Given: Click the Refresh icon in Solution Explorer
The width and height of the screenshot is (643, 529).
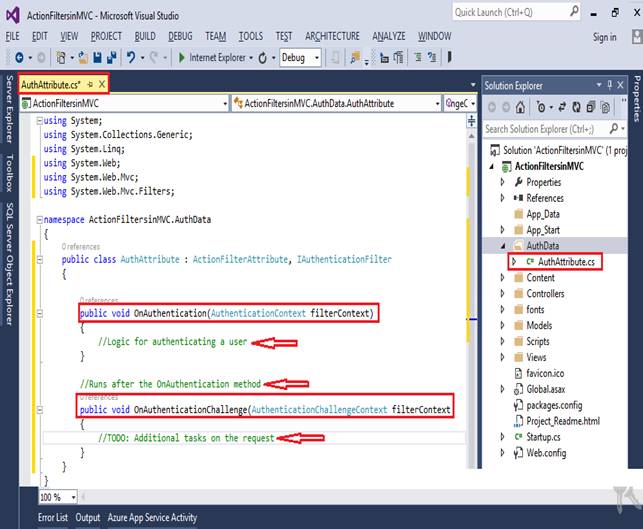Looking at the screenshot, I should point(576,107).
